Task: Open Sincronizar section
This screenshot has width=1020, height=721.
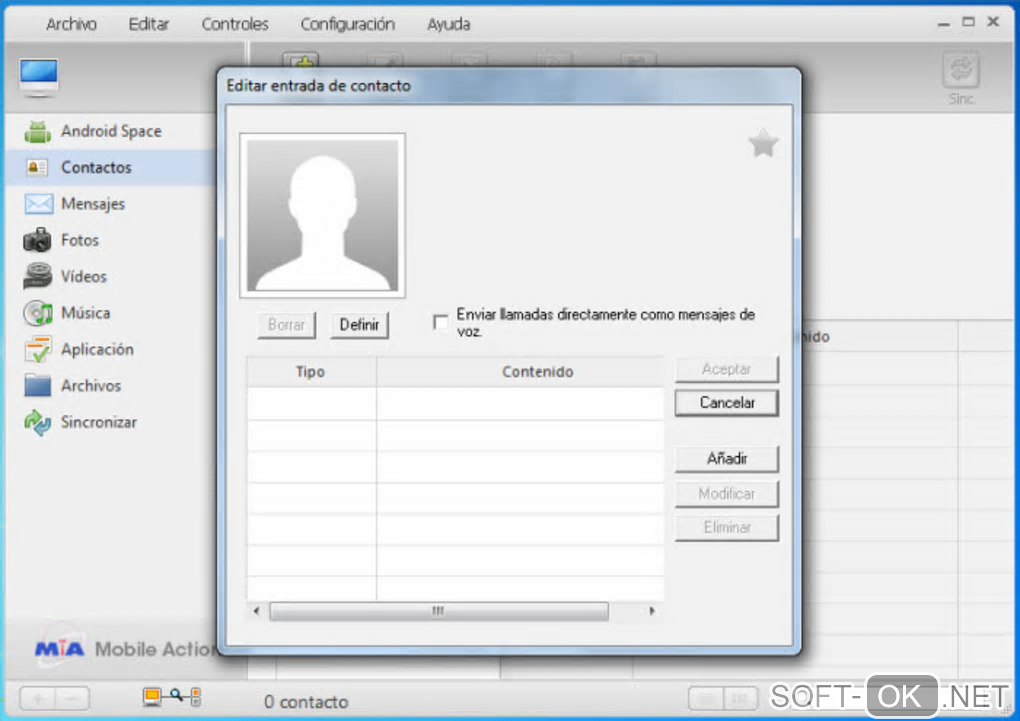Action: coord(80,423)
